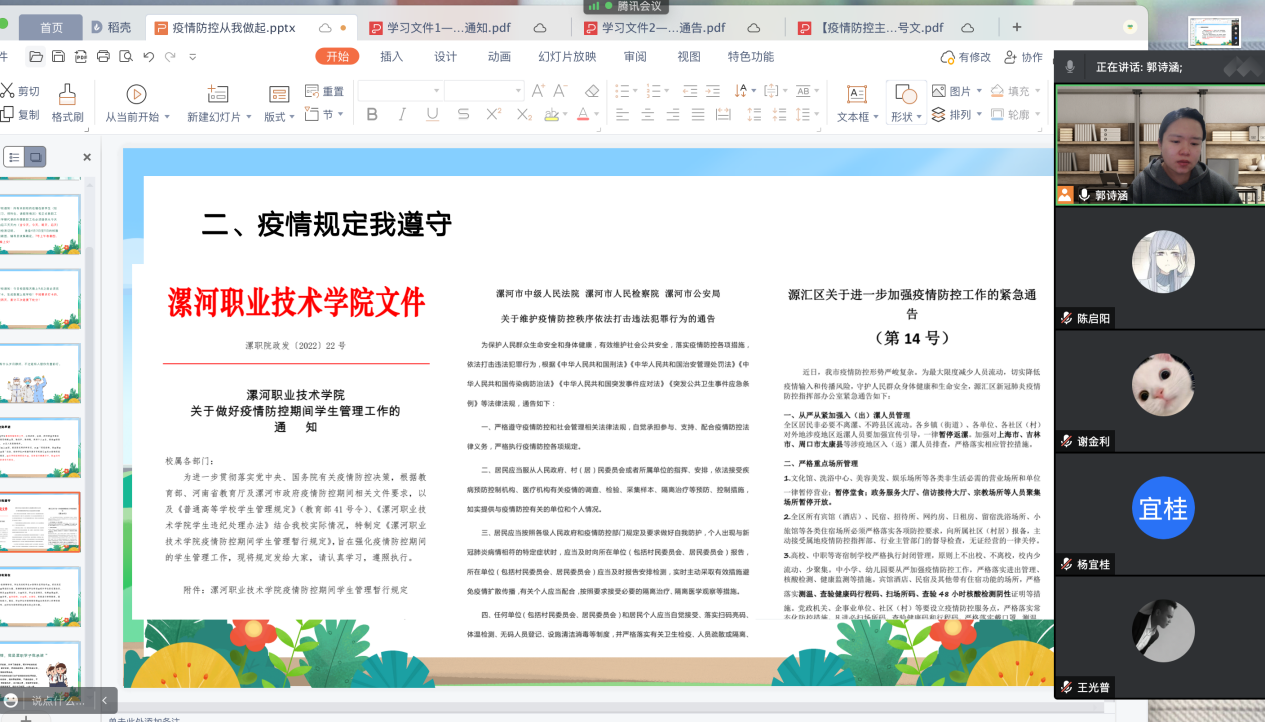Click the clear formatting eraser icon
Image resolution: width=1265 pixels, height=722 pixels.
click(x=591, y=91)
